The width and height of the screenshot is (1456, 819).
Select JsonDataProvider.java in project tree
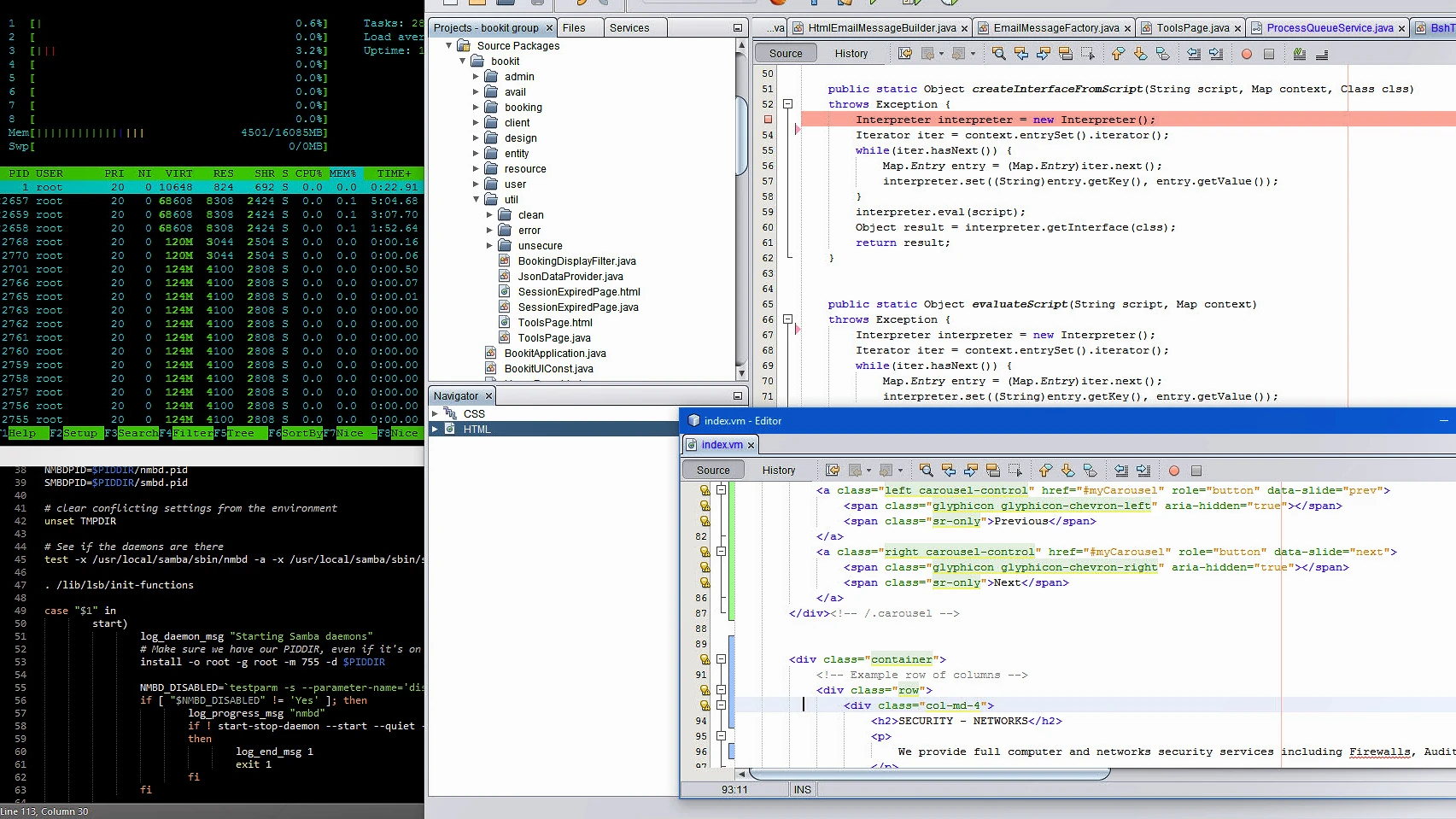click(x=570, y=277)
